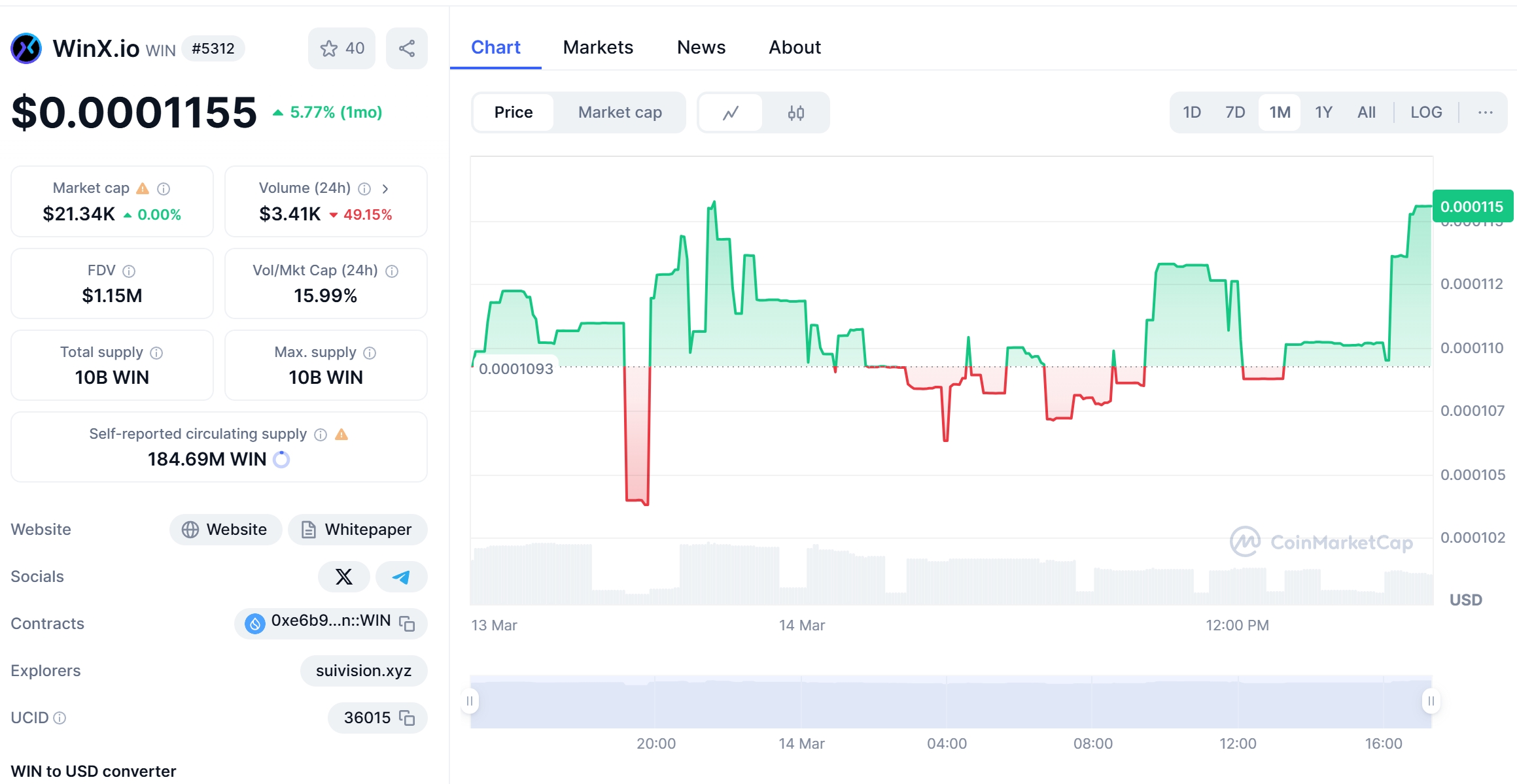The width and height of the screenshot is (1517, 784).
Task: Click current price label 0.000115
Action: (x=1472, y=207)
